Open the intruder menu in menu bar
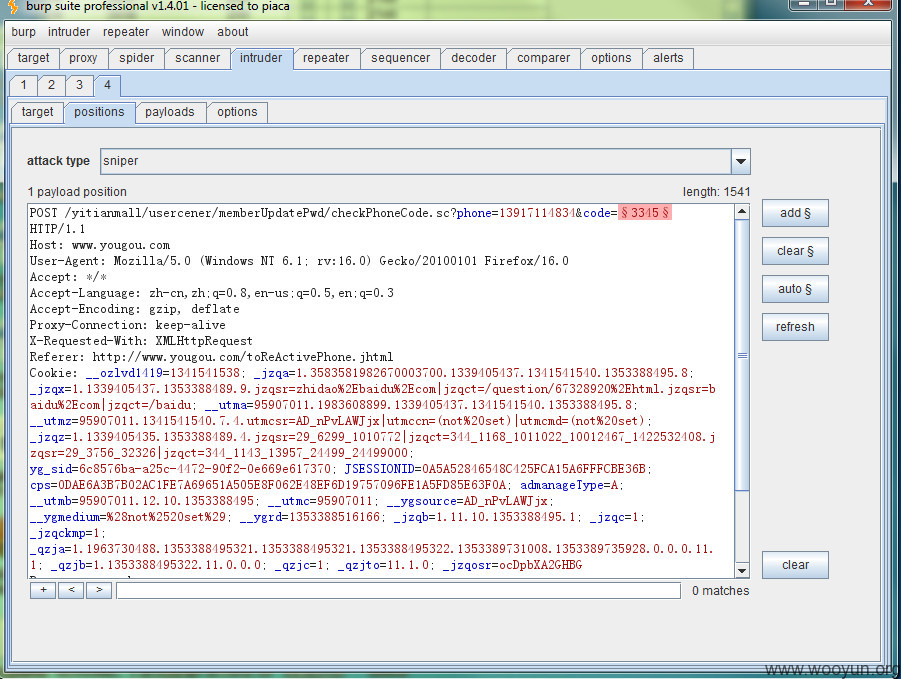 coord(69,32)
